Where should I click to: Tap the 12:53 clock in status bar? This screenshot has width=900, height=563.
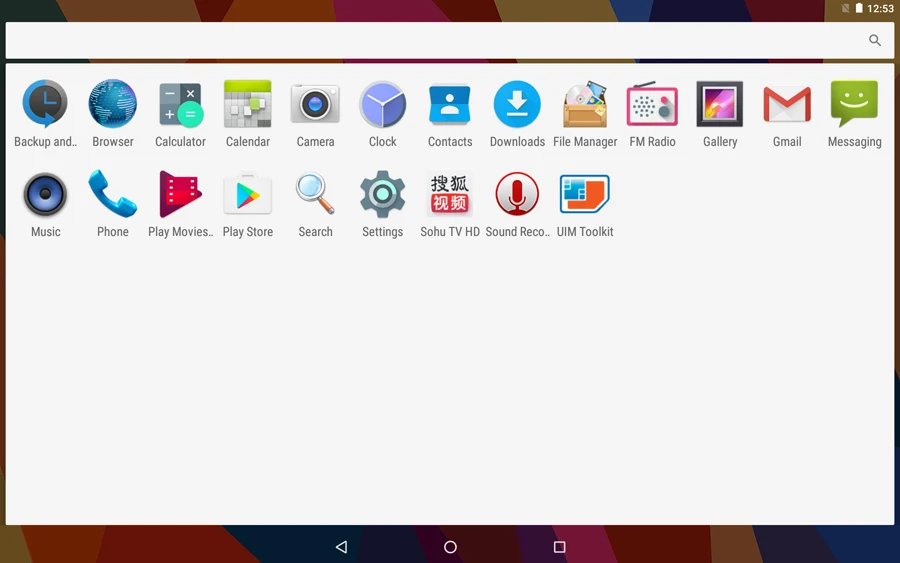(x=880, y=9)
